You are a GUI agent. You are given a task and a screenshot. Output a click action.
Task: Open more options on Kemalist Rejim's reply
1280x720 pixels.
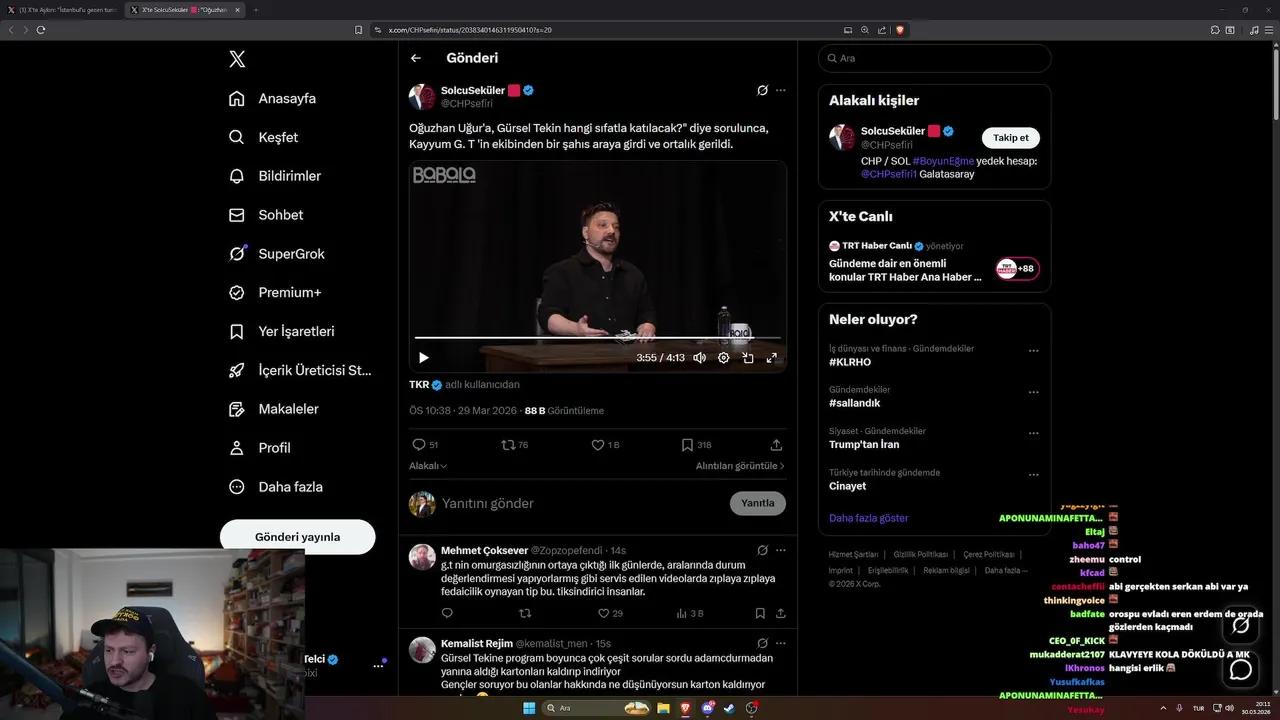pyautogui.click(x=781, y=643)
